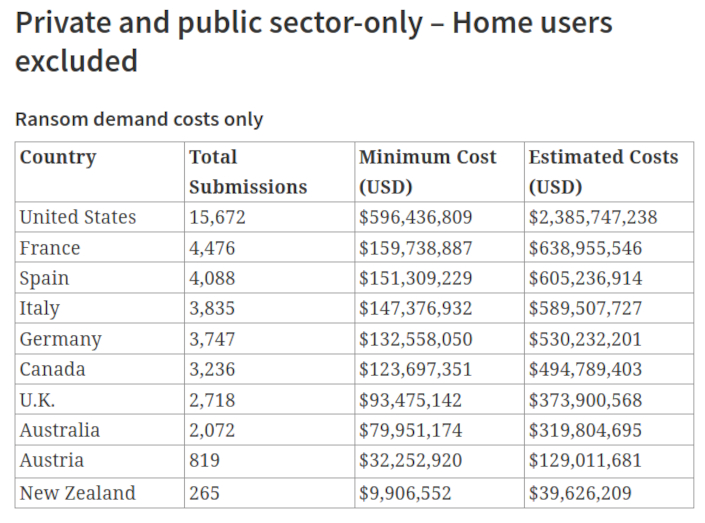Click the Canada country cell
705x523 pixels.
[53, 370]
